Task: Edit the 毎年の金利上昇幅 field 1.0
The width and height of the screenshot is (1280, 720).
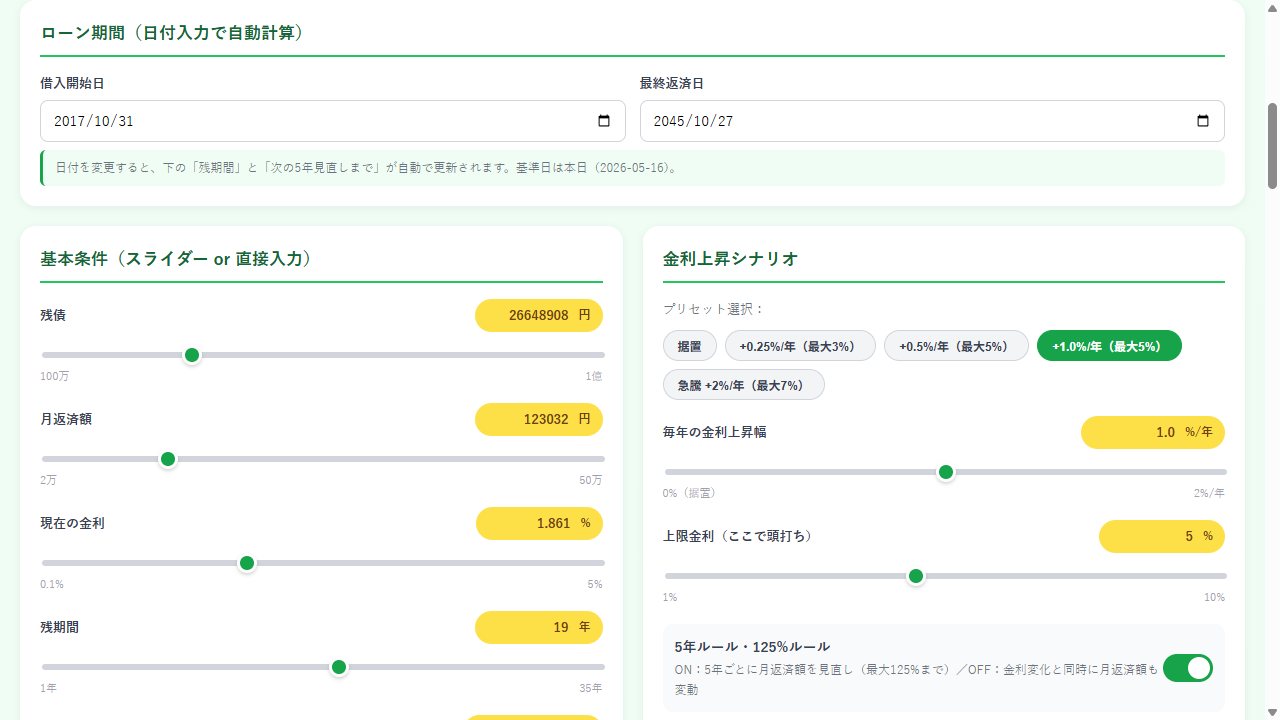Action: click(1153, 432)
